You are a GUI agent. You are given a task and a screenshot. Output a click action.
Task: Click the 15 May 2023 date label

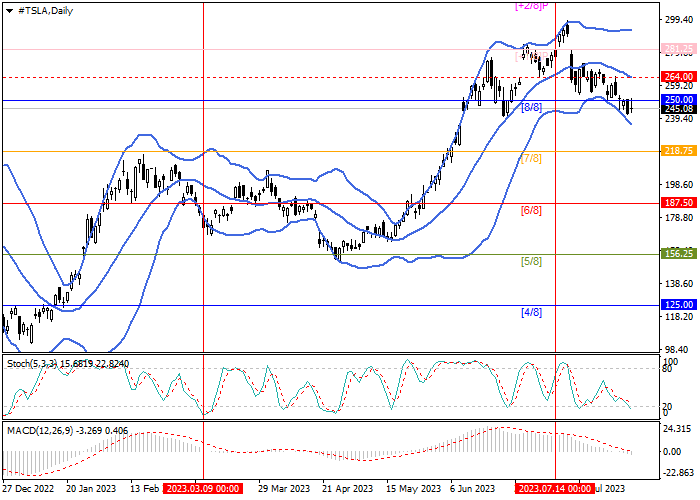413,488
